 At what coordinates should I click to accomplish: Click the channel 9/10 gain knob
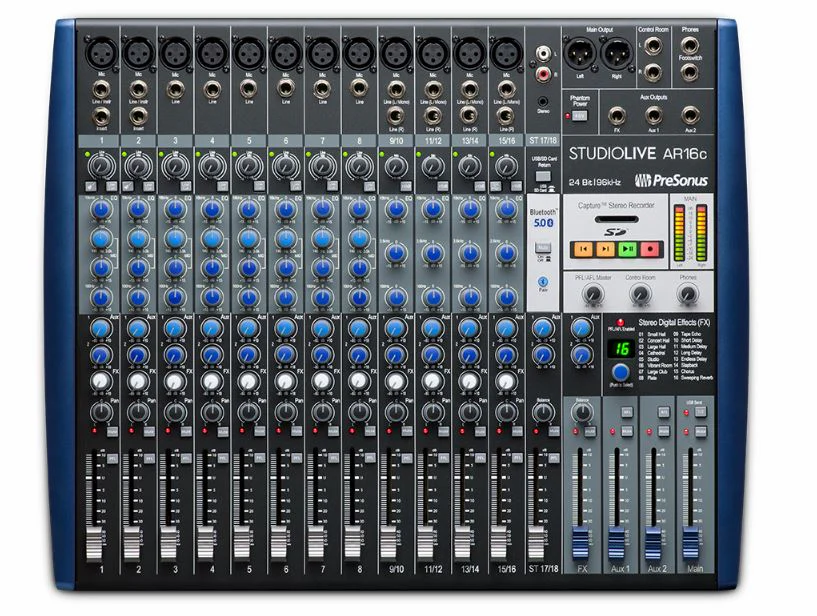click(396, 166)
